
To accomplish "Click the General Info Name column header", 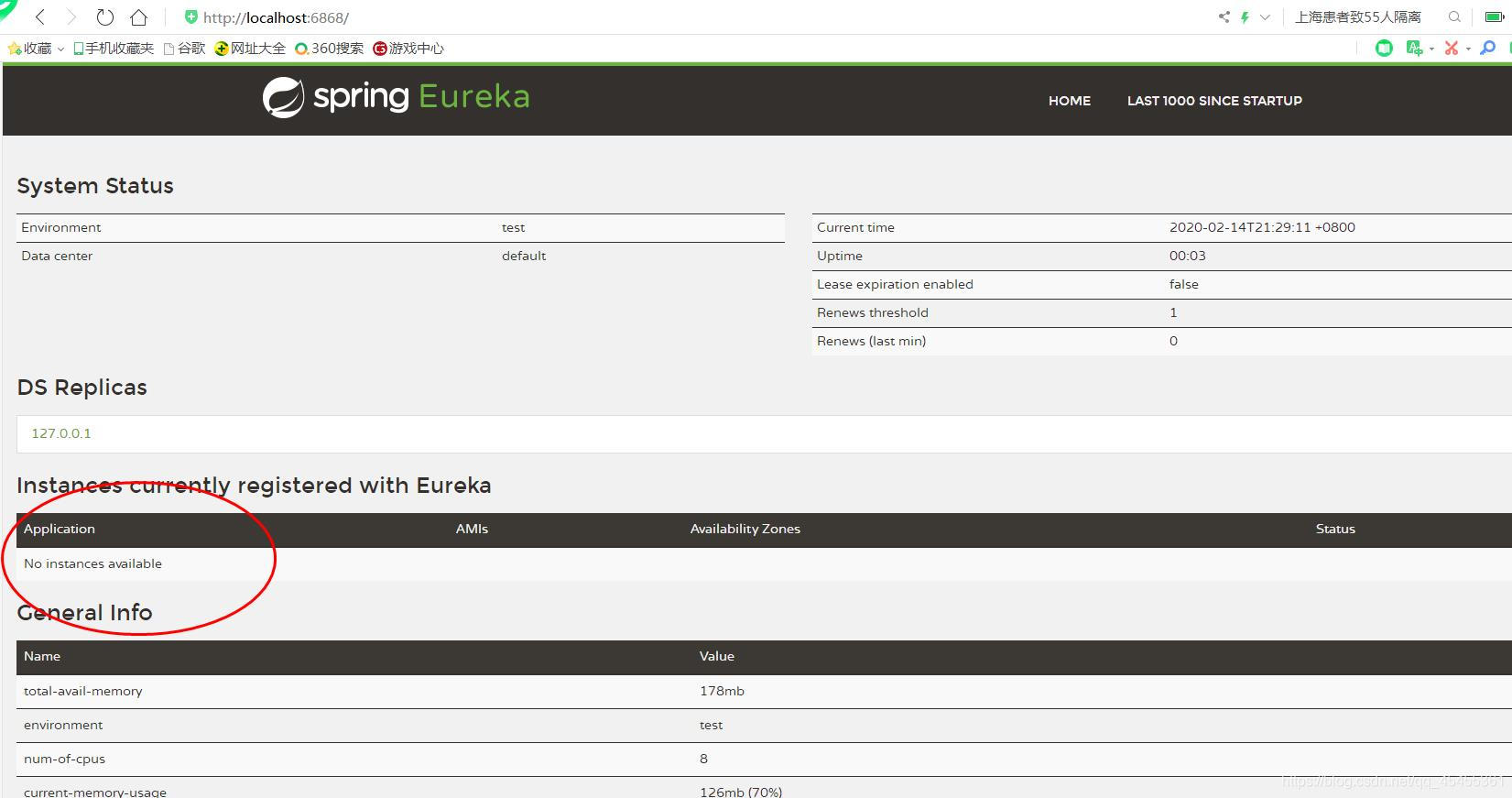I will pyautogui.click(x=42, y=656).
